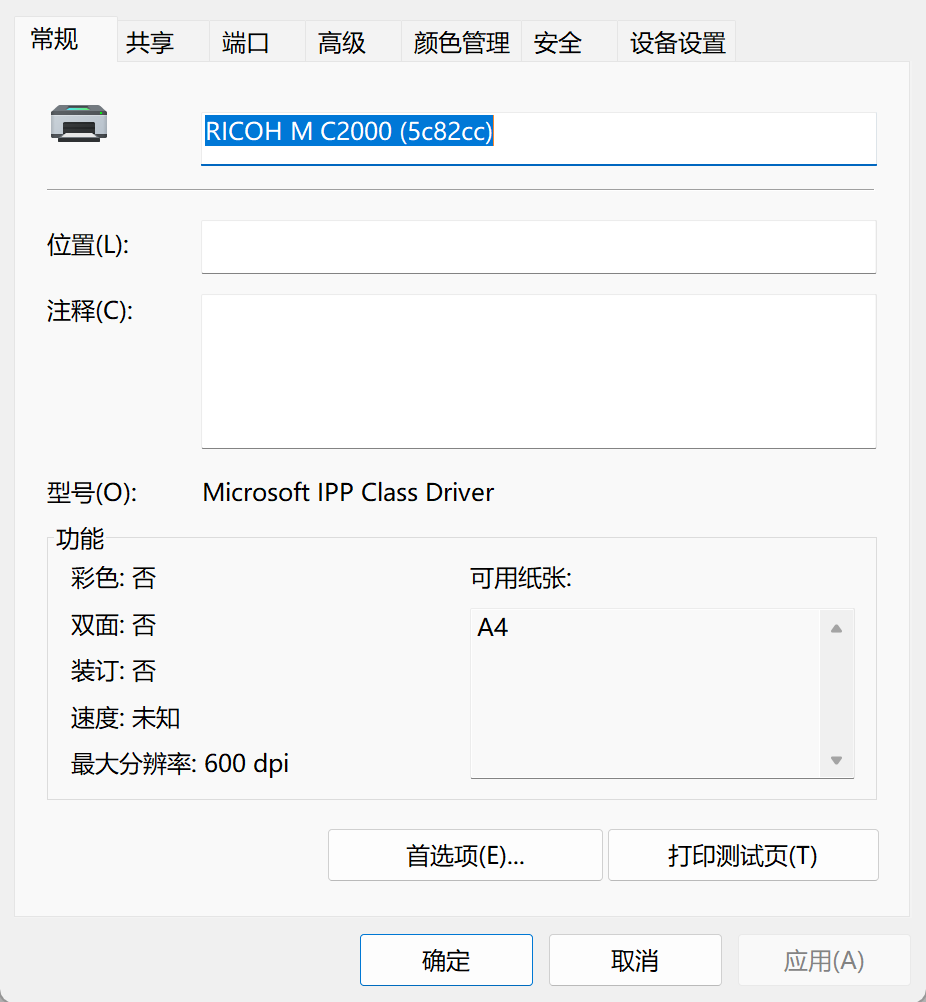Click 最大分辨率: 600 dpi text

(x=180, y=764)
